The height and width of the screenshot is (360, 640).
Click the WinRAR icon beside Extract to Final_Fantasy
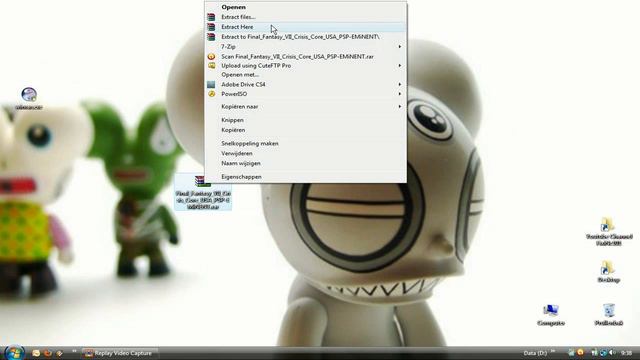click(x=211, y=37)
